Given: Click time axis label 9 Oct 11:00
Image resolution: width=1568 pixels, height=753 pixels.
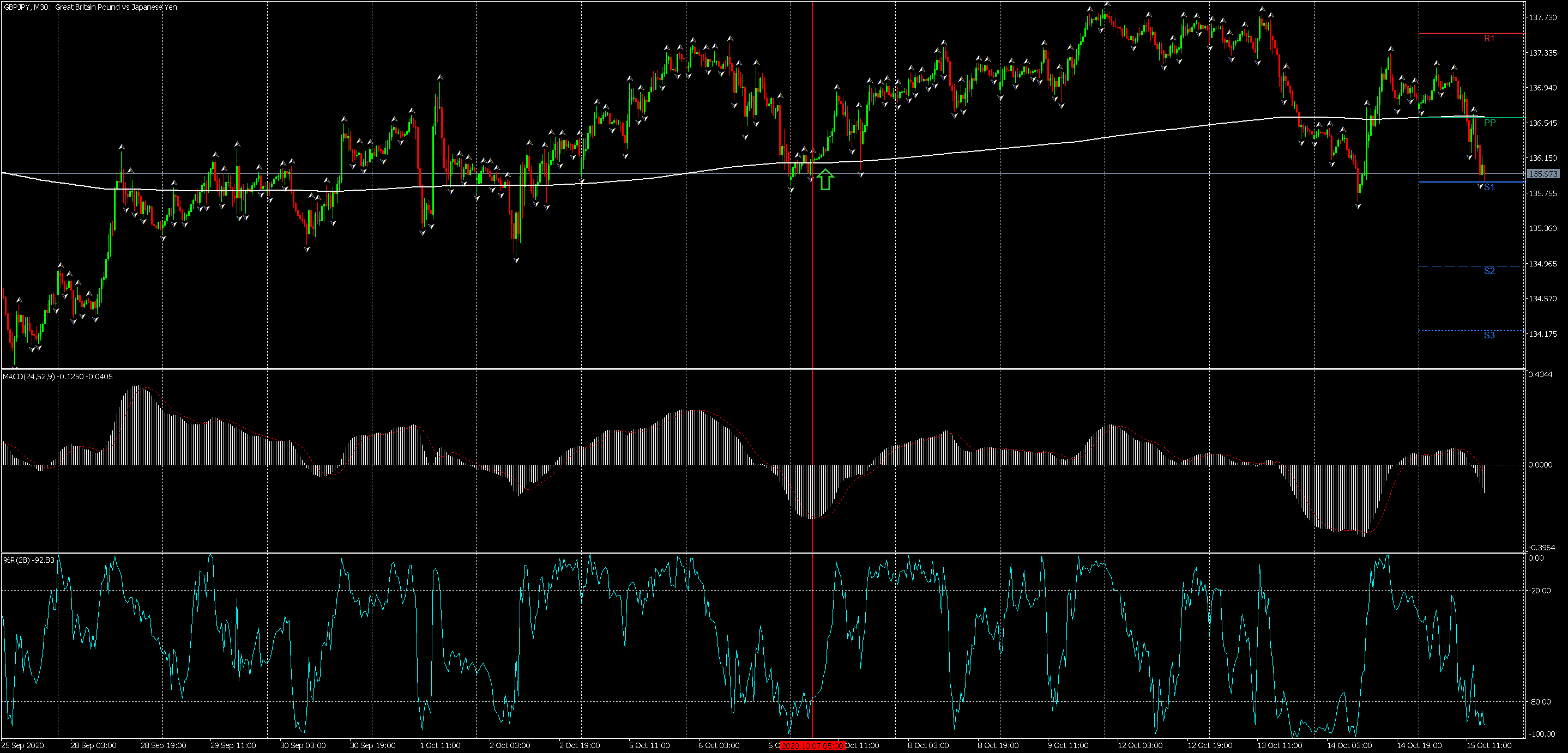Looking at the screenshot, I should point(1068,746).
